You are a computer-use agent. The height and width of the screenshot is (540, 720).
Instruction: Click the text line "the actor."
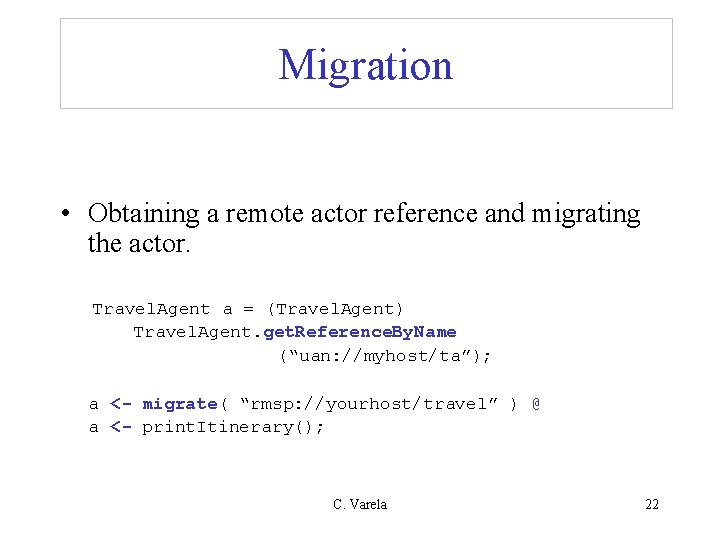tap(139, 243)
